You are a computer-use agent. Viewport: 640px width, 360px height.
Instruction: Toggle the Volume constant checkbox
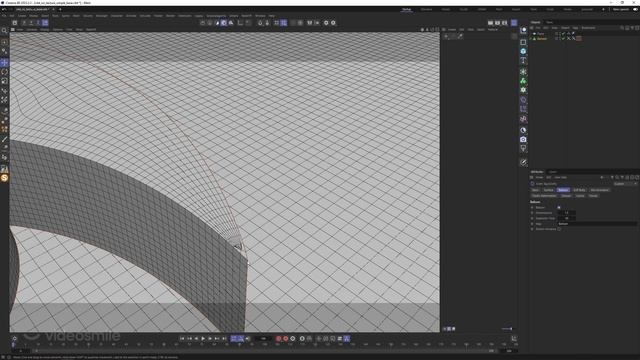point(559,229)
